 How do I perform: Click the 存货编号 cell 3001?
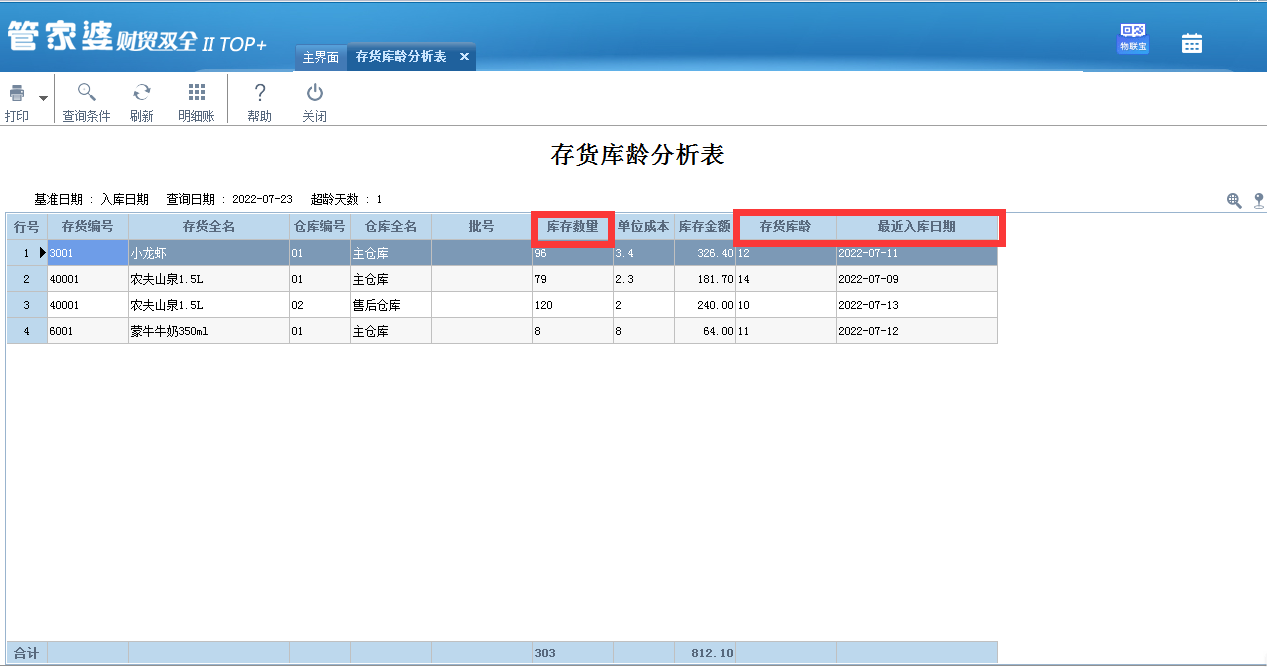click(87, 254)
